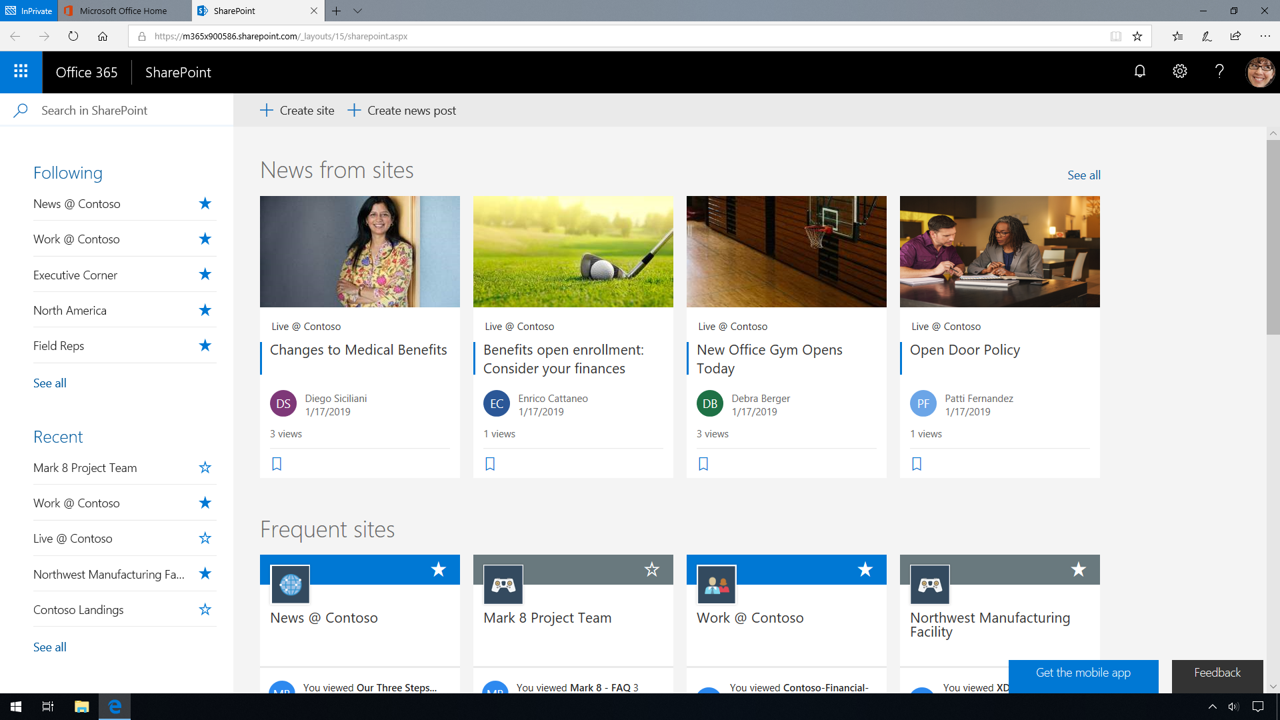1280x720 pixels.
Task: Open the browser Settings and more ellipsis menu
Action: click(1265, 36)
